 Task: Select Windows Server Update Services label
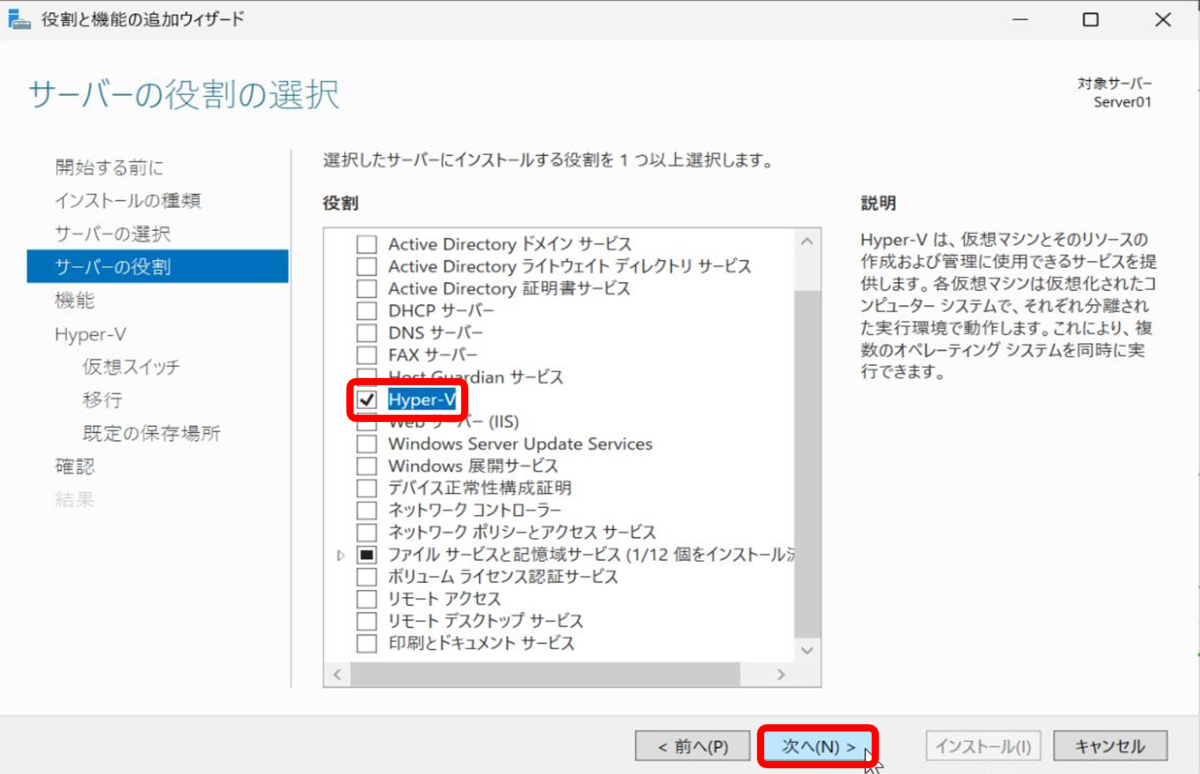520,443
